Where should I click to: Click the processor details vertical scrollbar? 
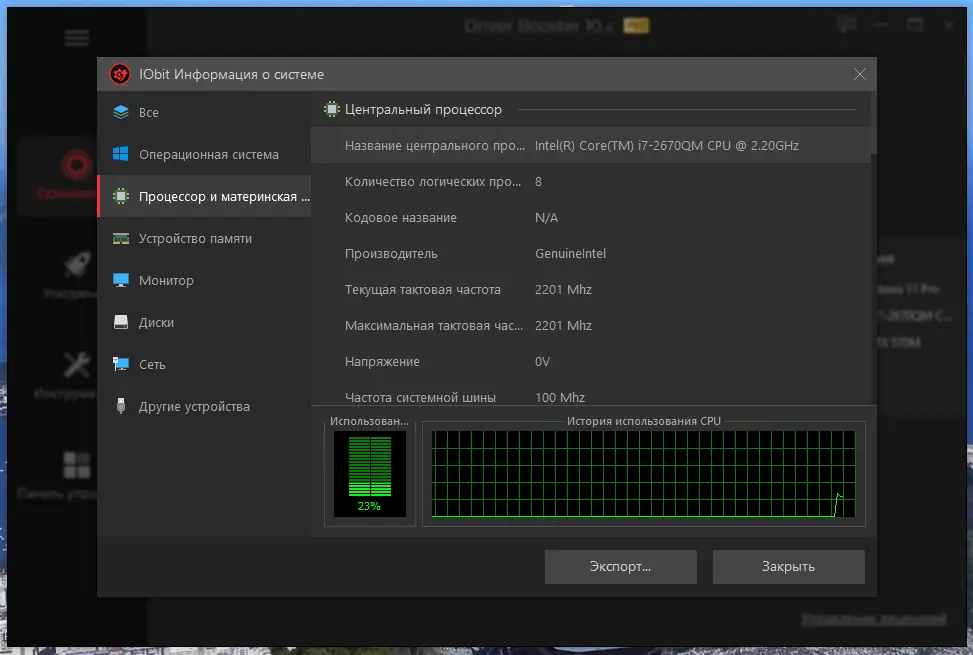(x=874, y=279)
